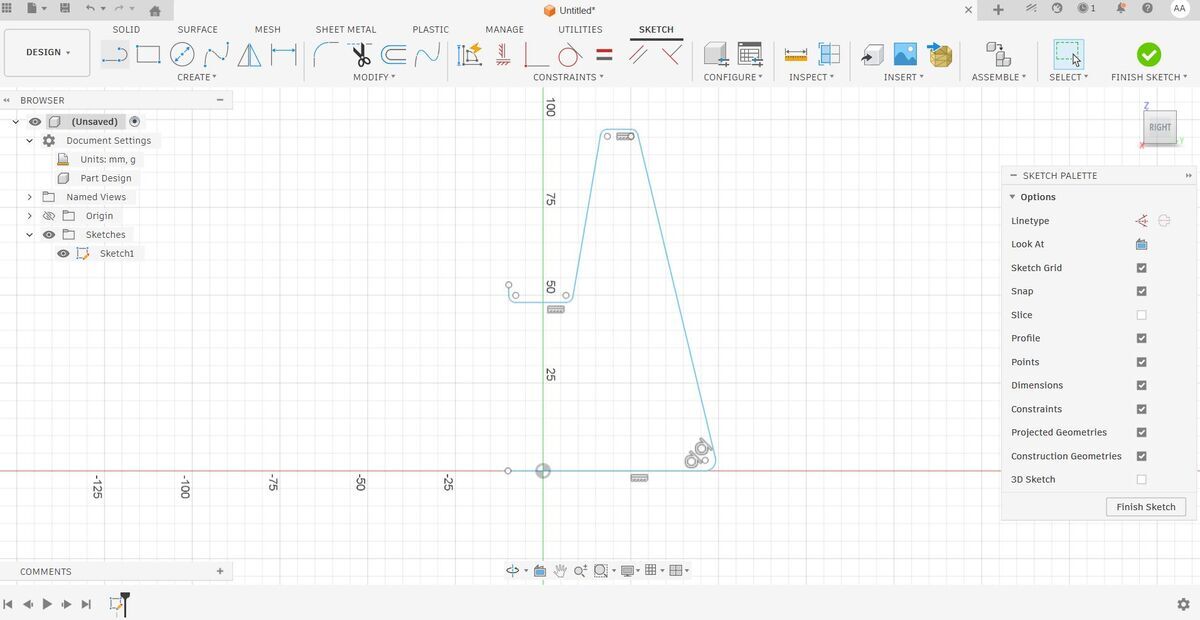This screenshot has height=620, width=1200.
Task: Toggle the Points checkbox
Action: (x=1141, y=362)
